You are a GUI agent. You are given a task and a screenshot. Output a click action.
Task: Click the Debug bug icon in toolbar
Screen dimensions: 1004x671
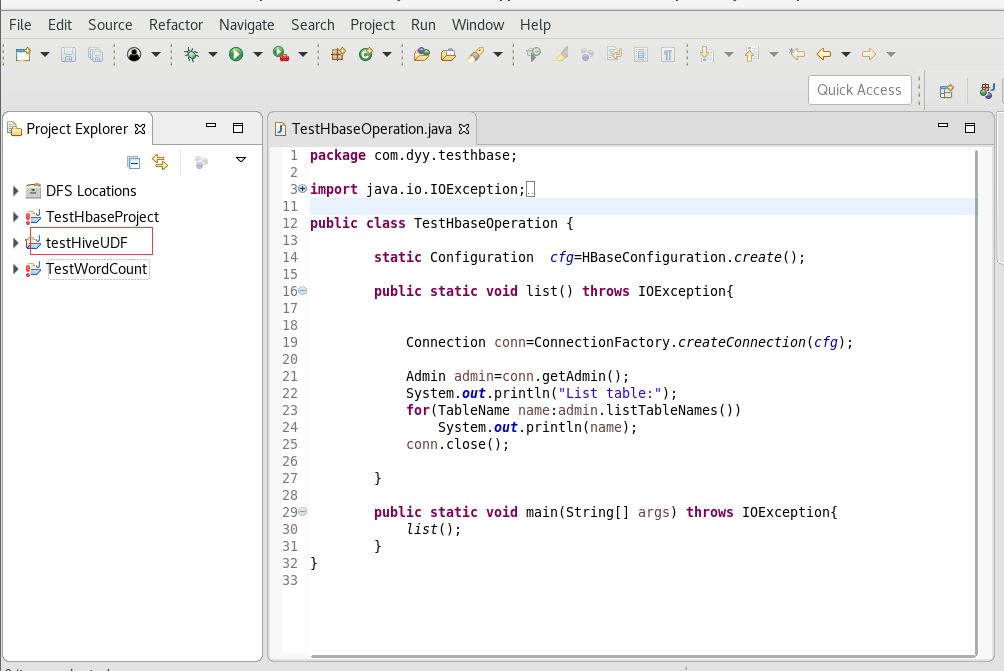tap(191, 54)
